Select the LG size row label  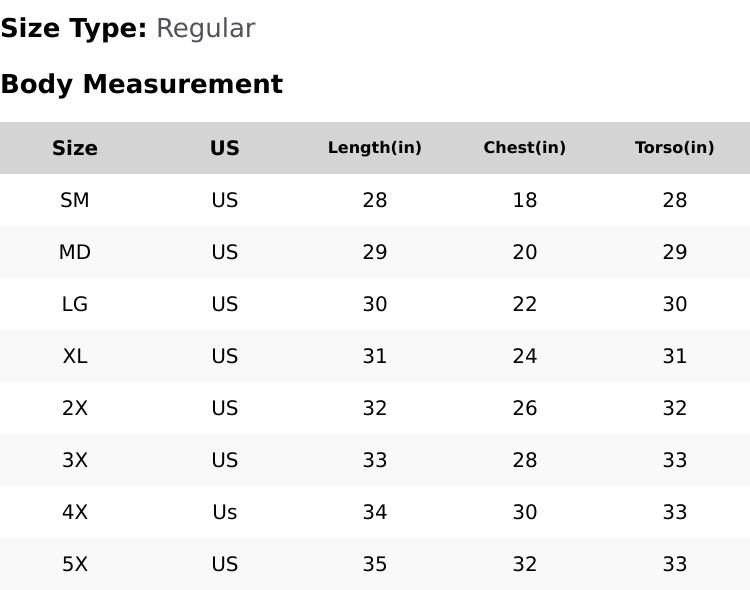point(75,304)
